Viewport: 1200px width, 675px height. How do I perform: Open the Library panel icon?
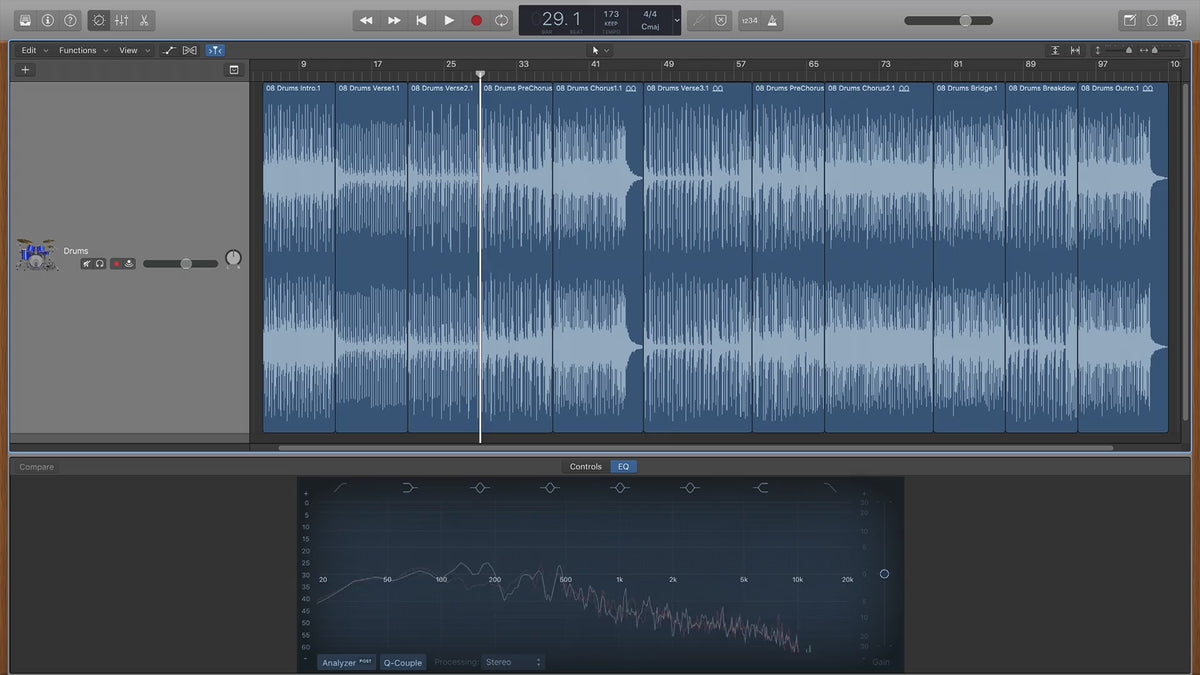[x=25, y=20]
